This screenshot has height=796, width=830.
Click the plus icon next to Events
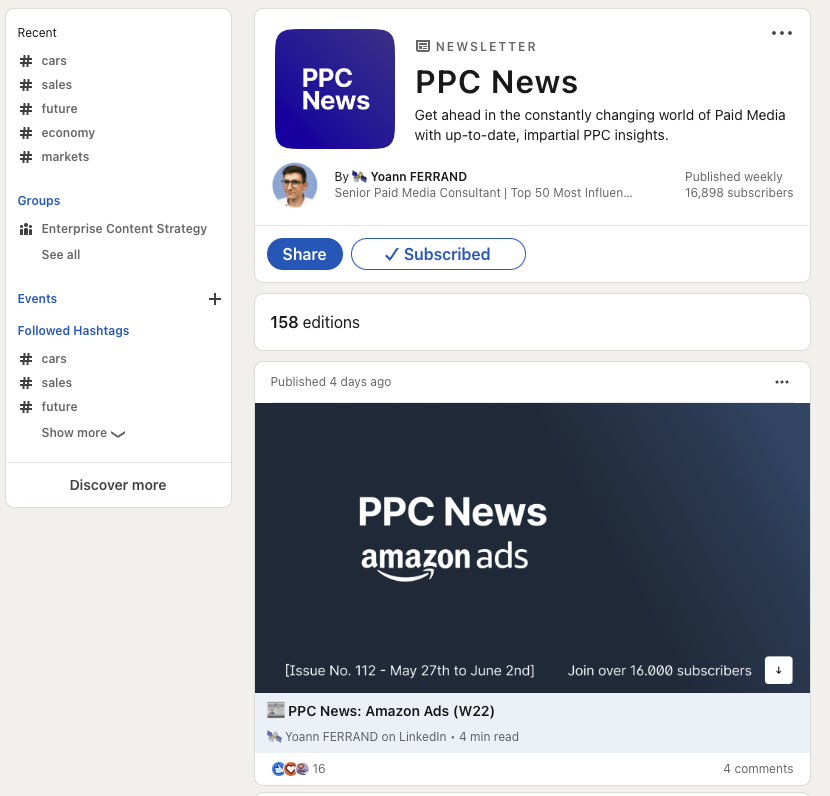[214, 299]
